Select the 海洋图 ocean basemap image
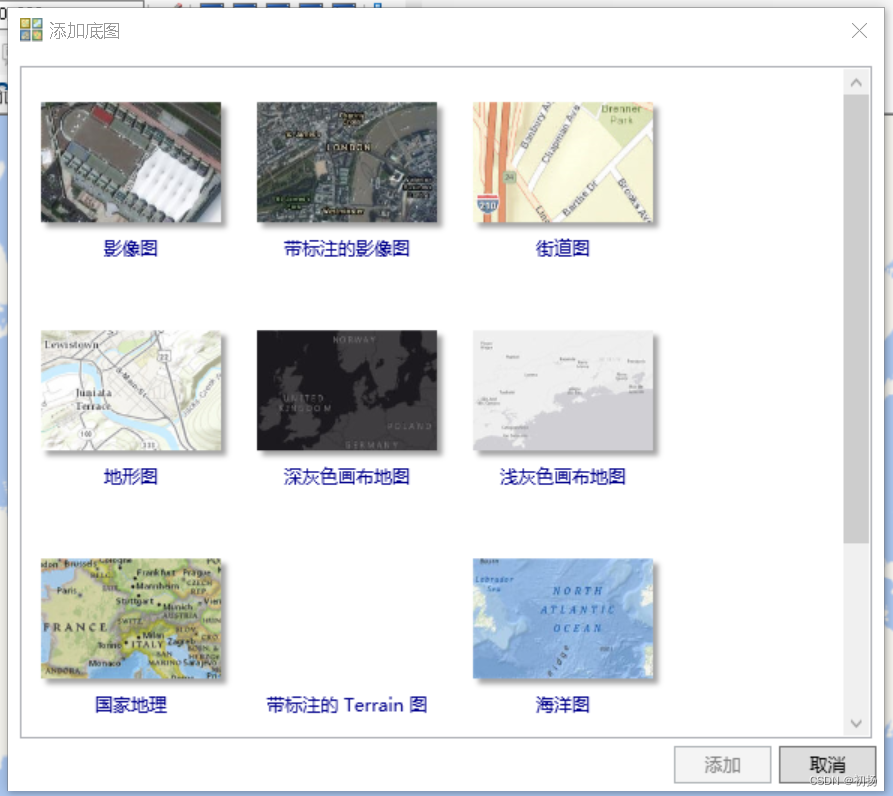Viewport: 893px width, 796px height. [562, 619]
